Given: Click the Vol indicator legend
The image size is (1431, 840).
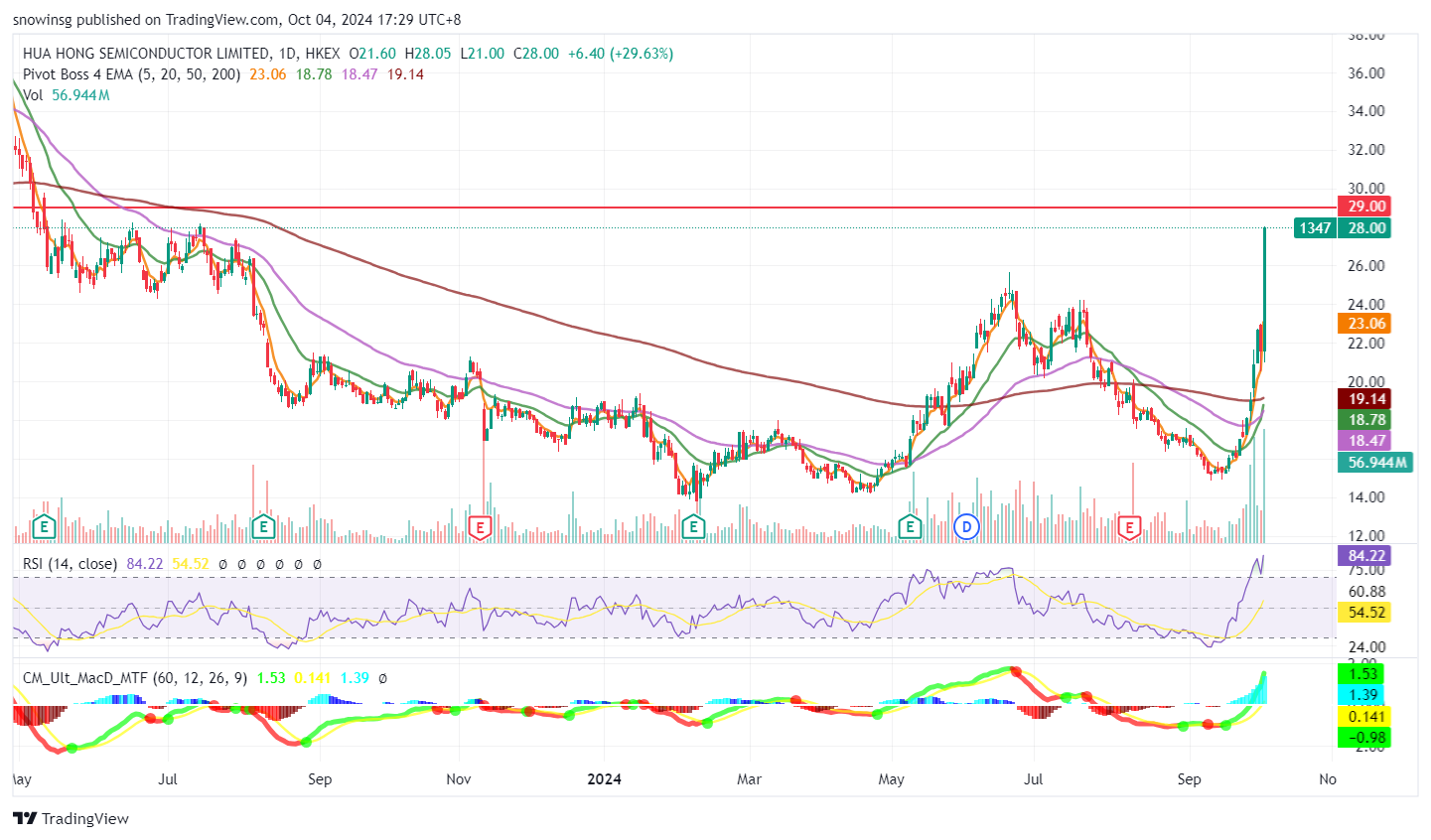Looking at the screenshot, I should click(x=33, y=95).
